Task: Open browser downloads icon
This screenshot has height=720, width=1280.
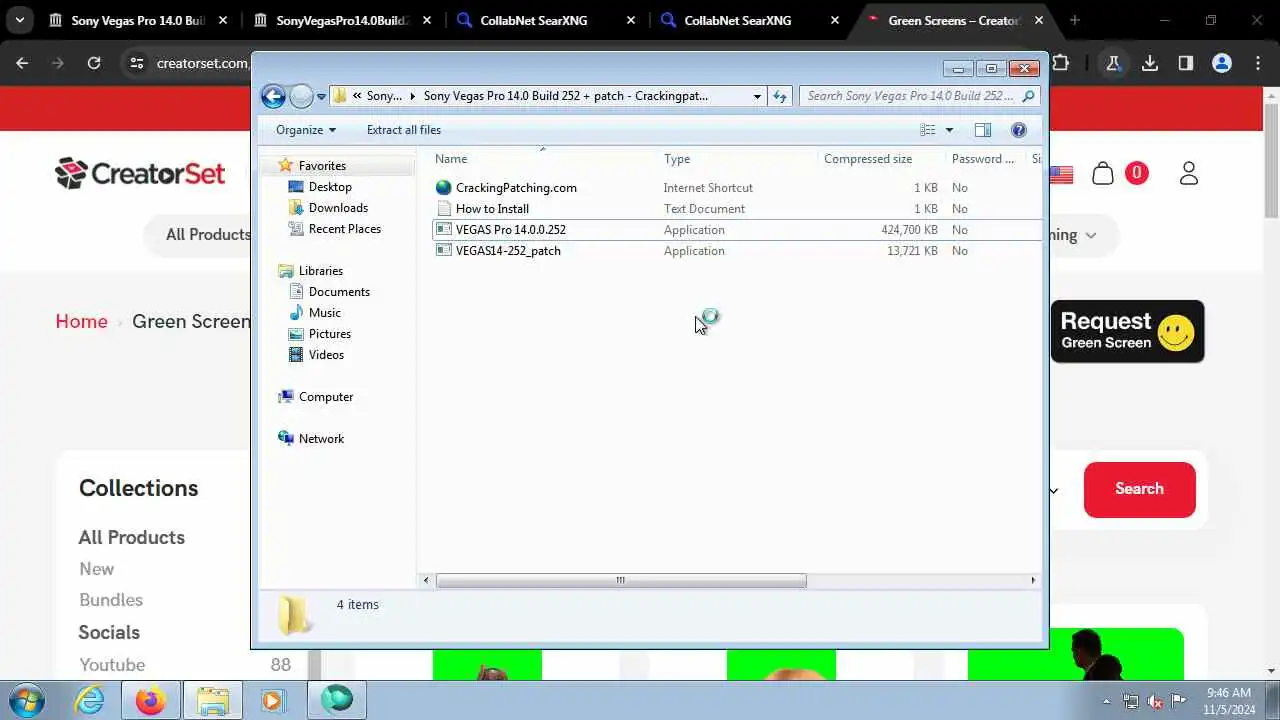Action: (x=1150, y=63)
